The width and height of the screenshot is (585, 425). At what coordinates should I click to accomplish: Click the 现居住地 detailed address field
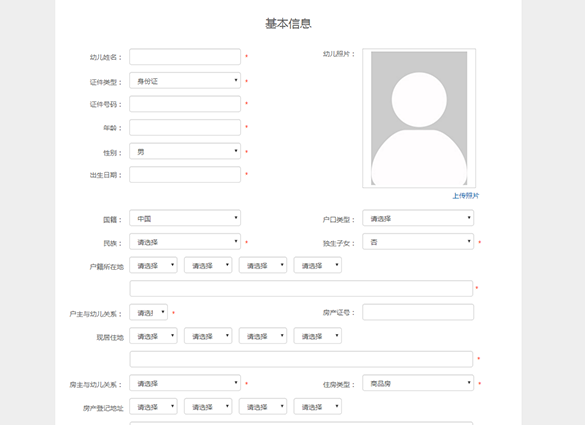tap(301, 359)
